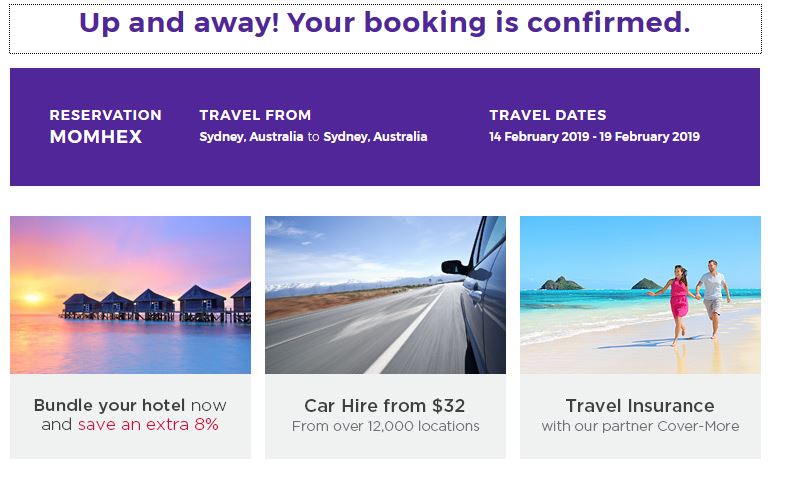Click the TRAVEL FROM label

(x=255, y=115)
